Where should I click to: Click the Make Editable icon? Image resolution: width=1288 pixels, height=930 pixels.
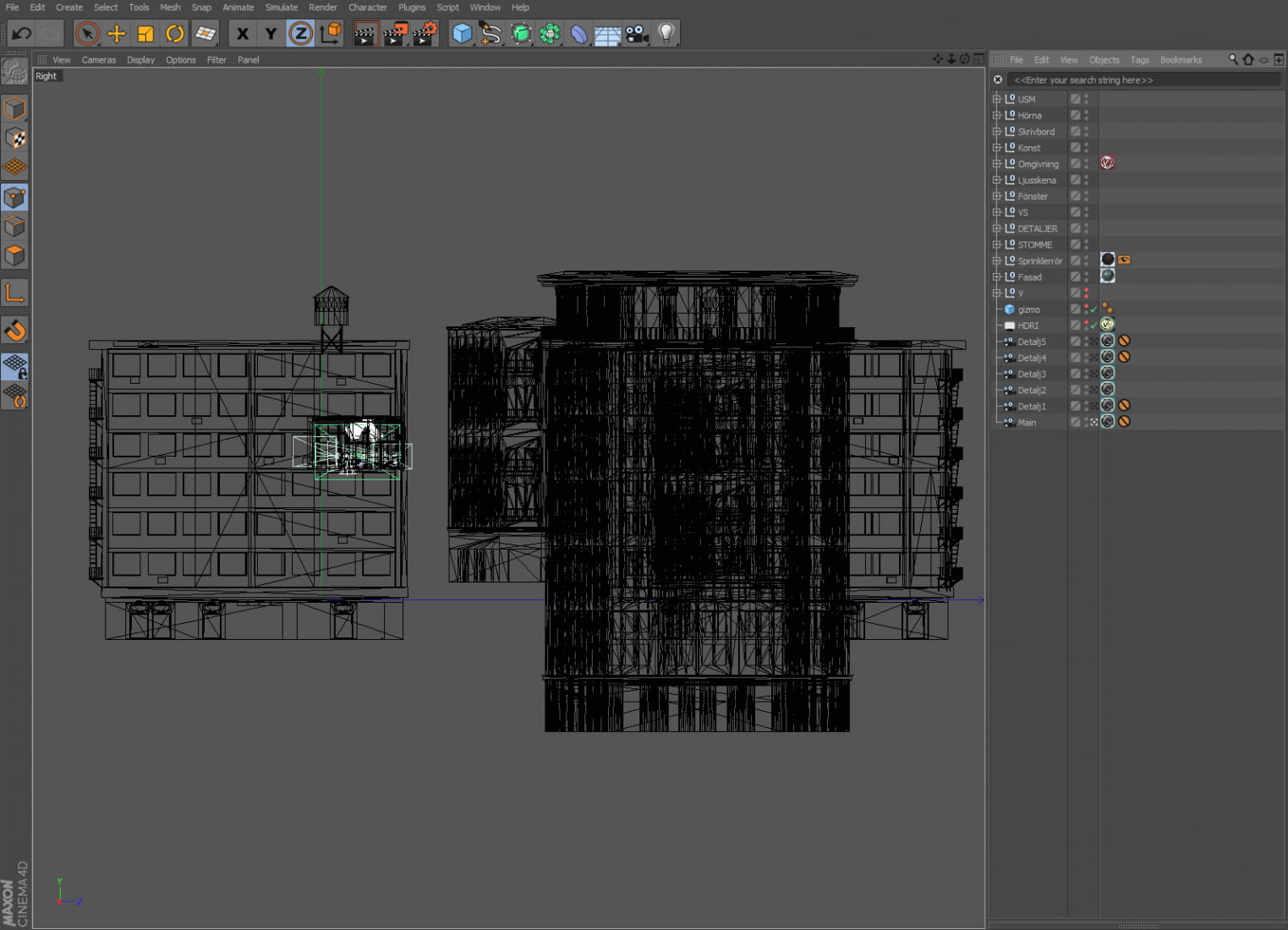[x=14, y=73]
